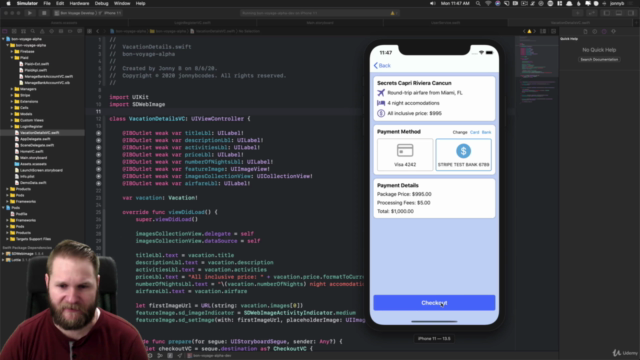
Task: Click the airplane icon beside Round-trip airfare
Action: 381,93
